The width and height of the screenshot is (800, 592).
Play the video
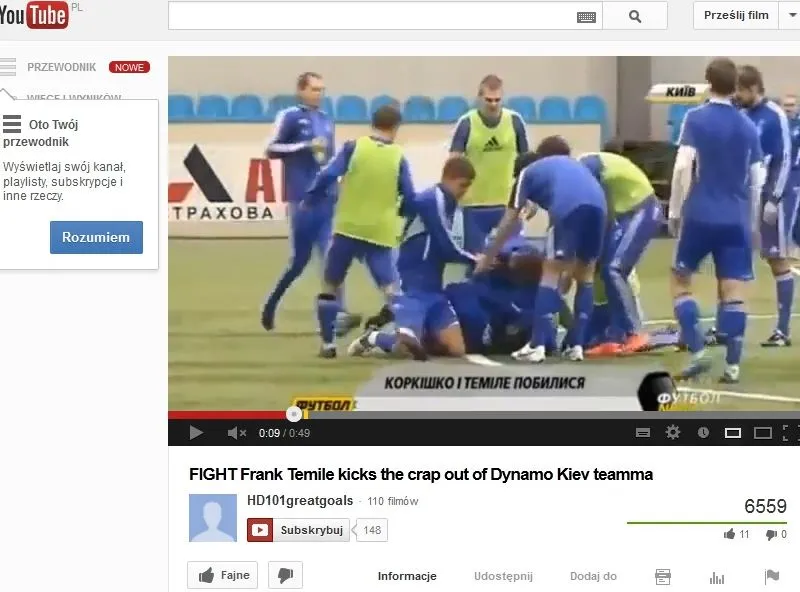point(196,433)
